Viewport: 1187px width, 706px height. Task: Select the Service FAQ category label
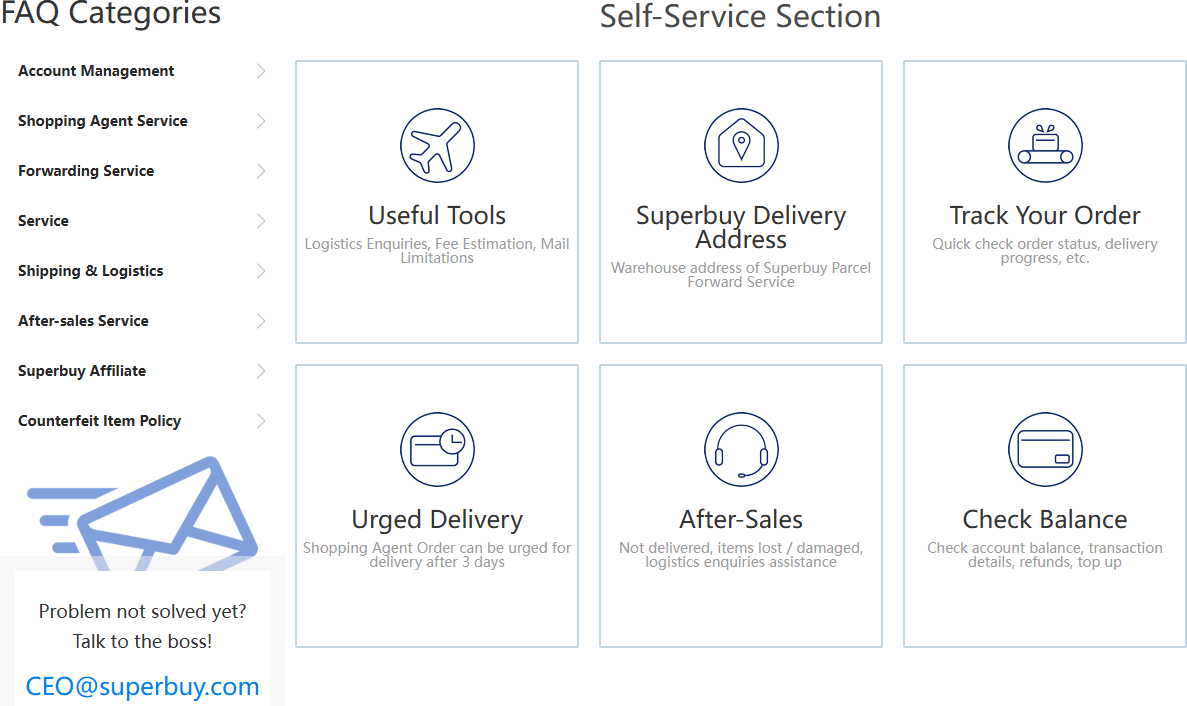click(43, 221)
